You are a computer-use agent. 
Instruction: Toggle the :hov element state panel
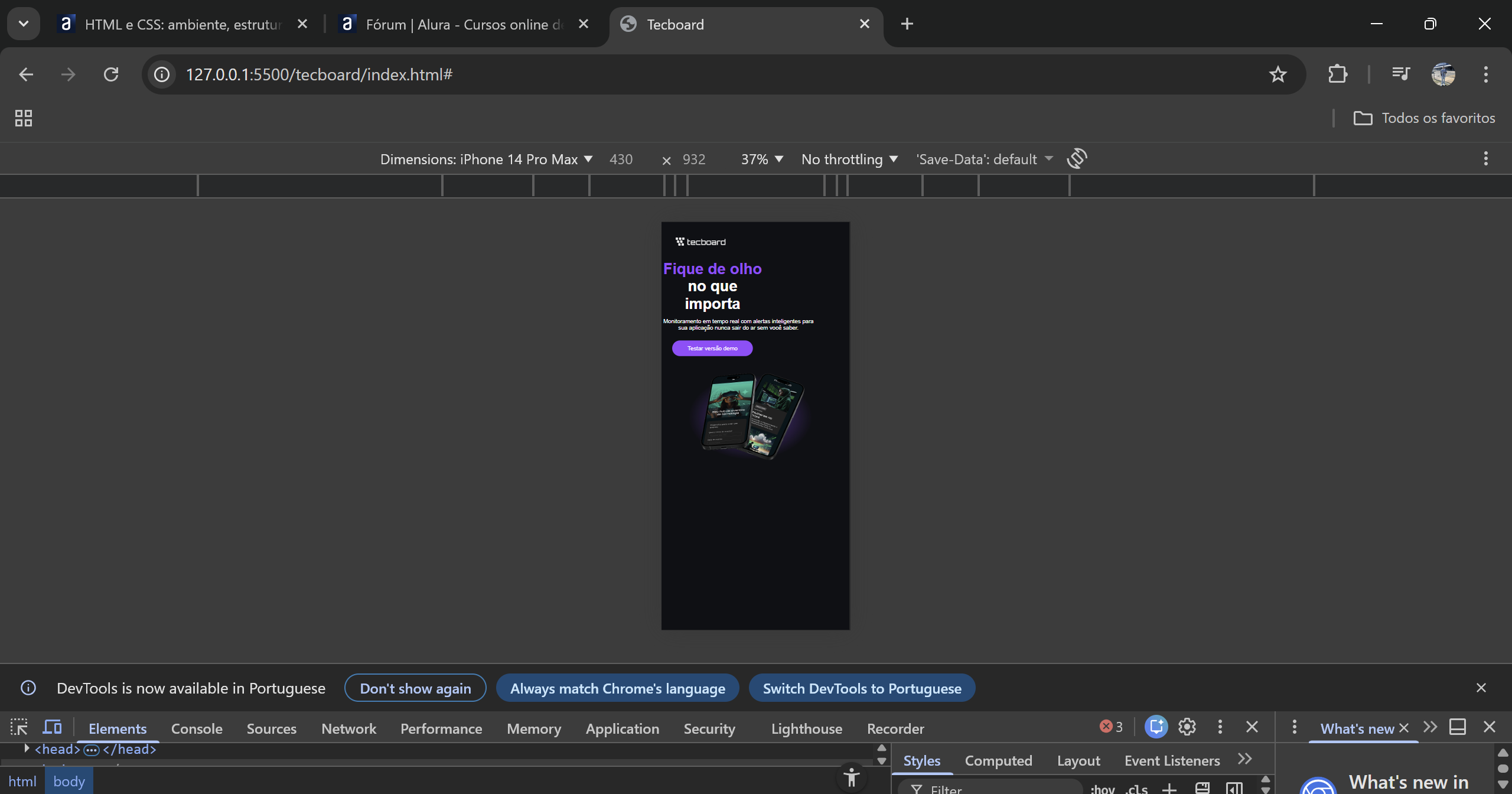coord(1102,789)
